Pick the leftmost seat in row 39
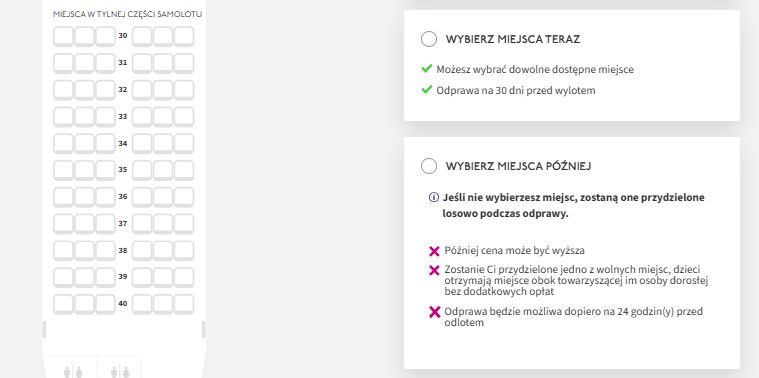759x378 pixels. click(x=63, y=277)
